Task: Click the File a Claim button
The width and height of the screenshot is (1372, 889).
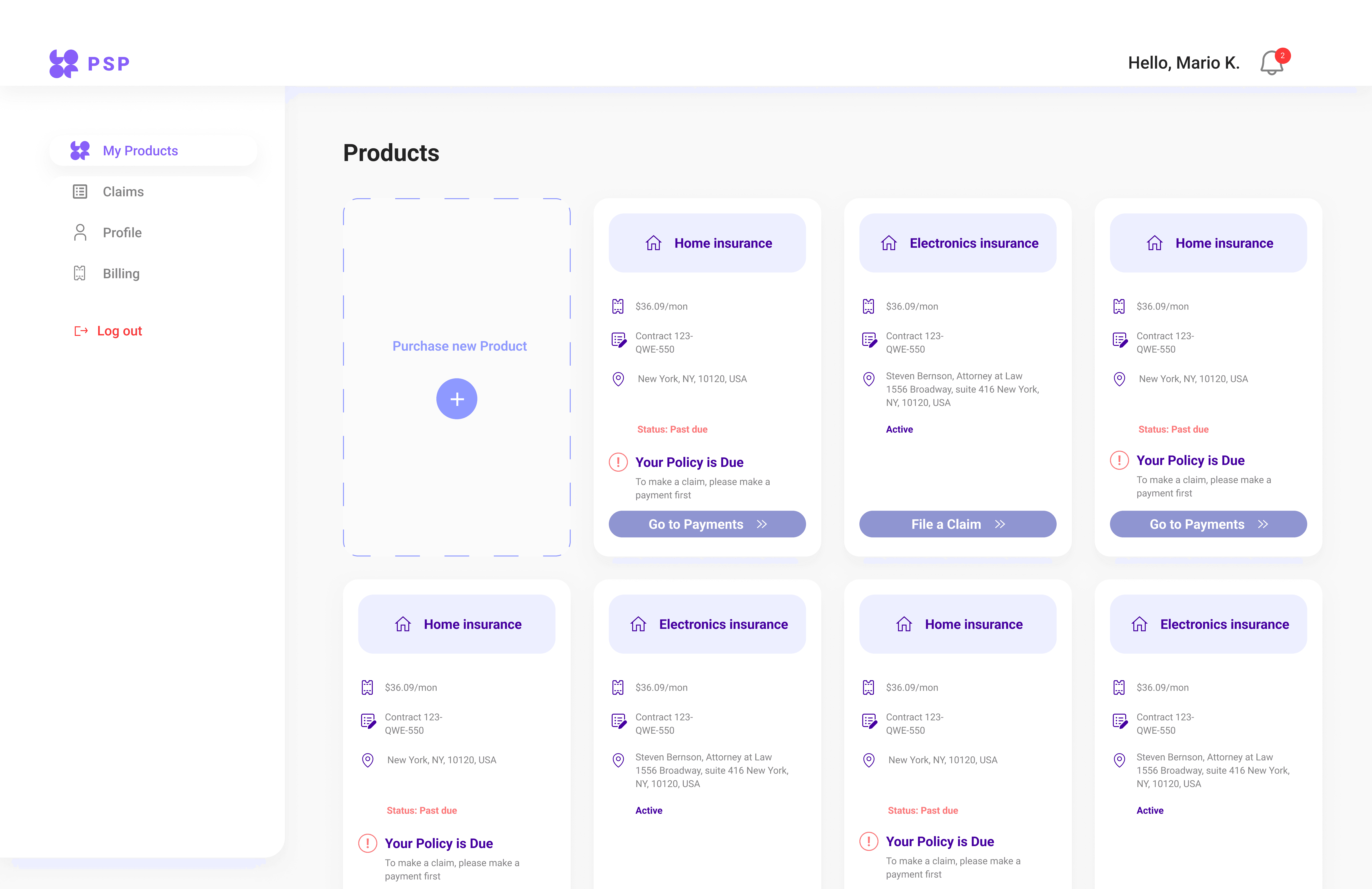Action: tap(958, 524)
